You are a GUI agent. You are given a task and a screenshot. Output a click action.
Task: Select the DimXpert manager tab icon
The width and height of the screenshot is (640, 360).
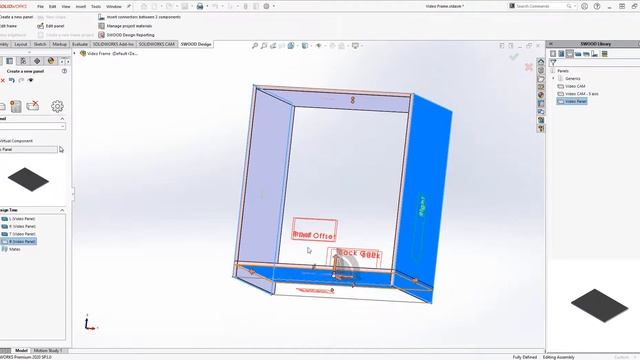37,61
